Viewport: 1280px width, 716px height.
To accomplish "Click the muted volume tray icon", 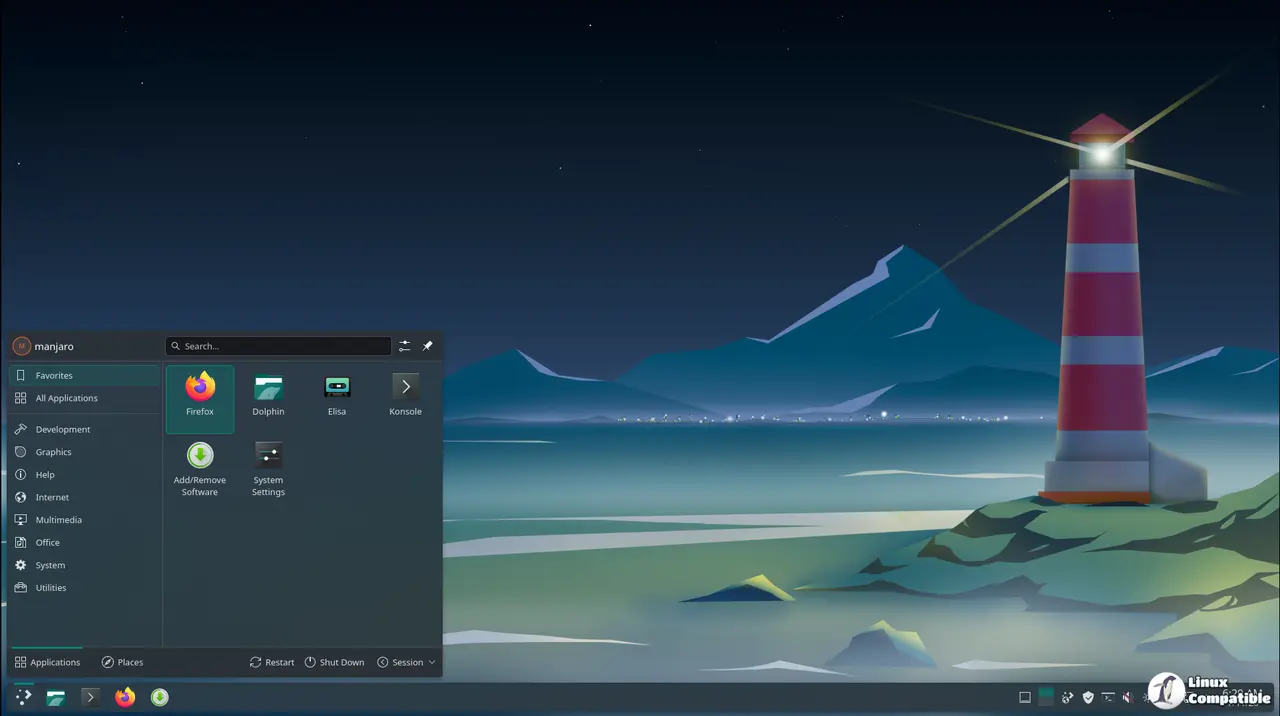I will [1127, 697].
